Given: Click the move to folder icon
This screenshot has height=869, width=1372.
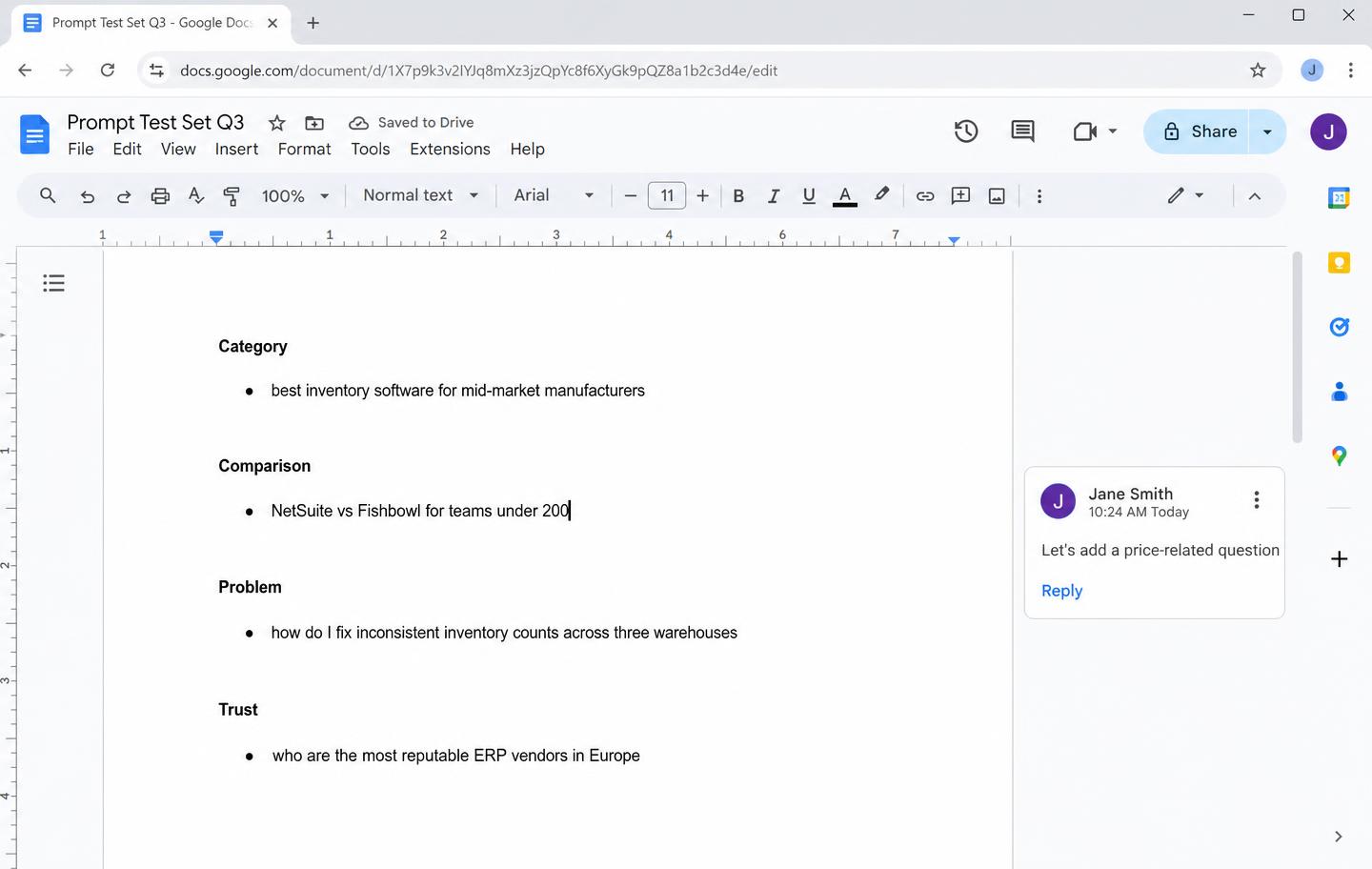Looking at the screenshot, I should click(314, 123).
